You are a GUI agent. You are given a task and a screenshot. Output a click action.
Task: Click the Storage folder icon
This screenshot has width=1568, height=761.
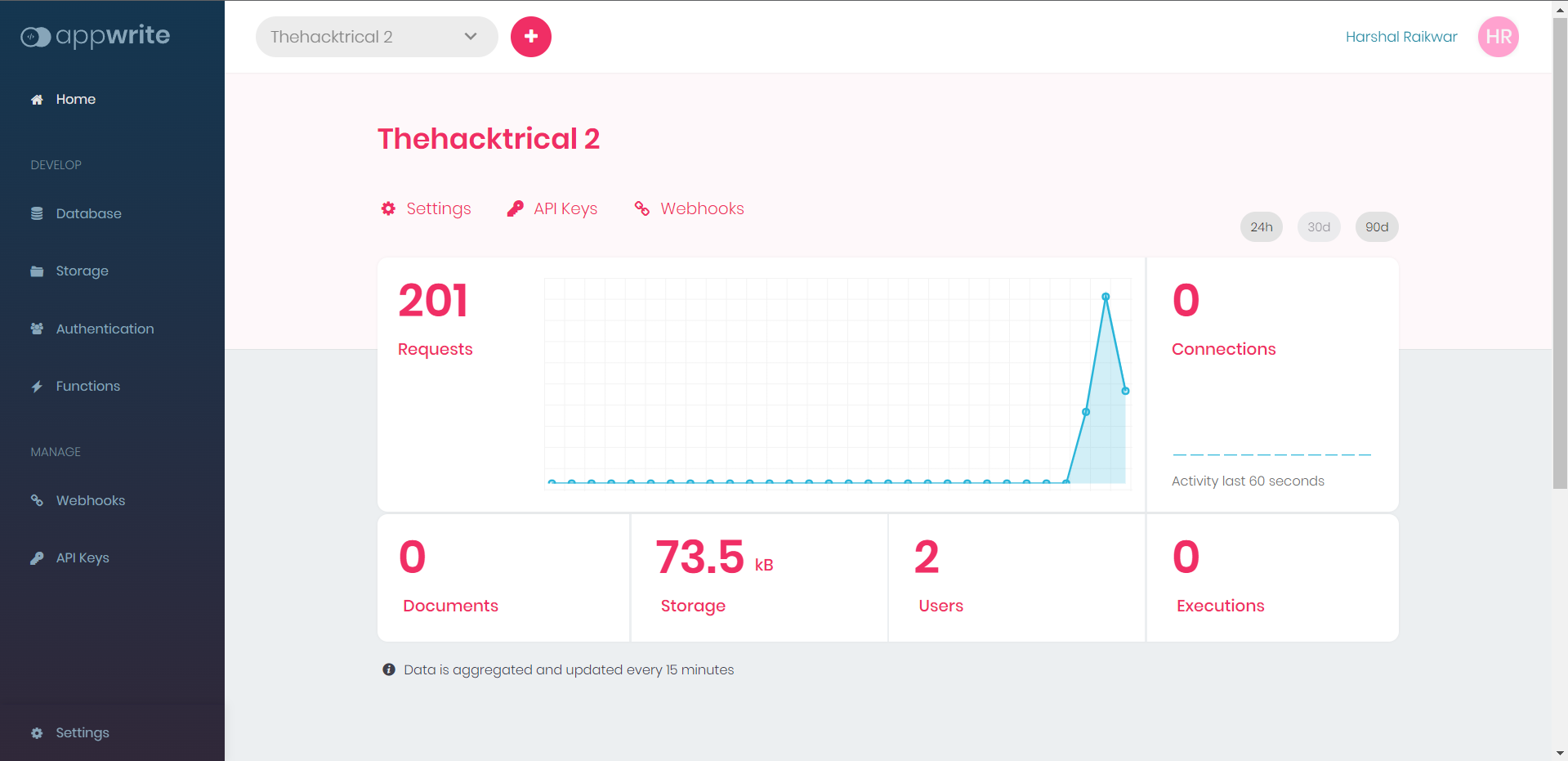tap(37, 271)
